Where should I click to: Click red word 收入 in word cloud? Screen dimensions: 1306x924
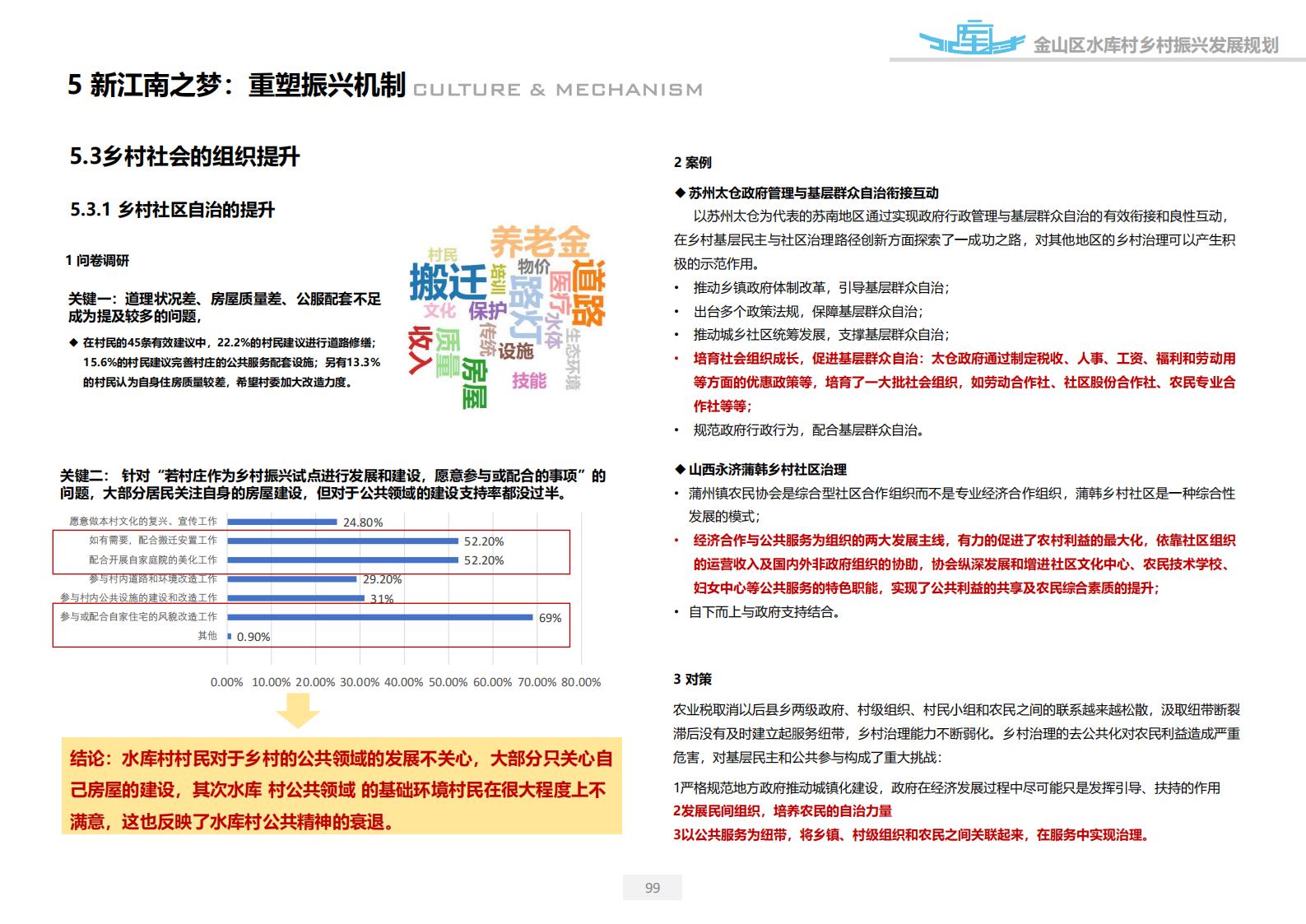pyautogui.click(x=421, y=351)
